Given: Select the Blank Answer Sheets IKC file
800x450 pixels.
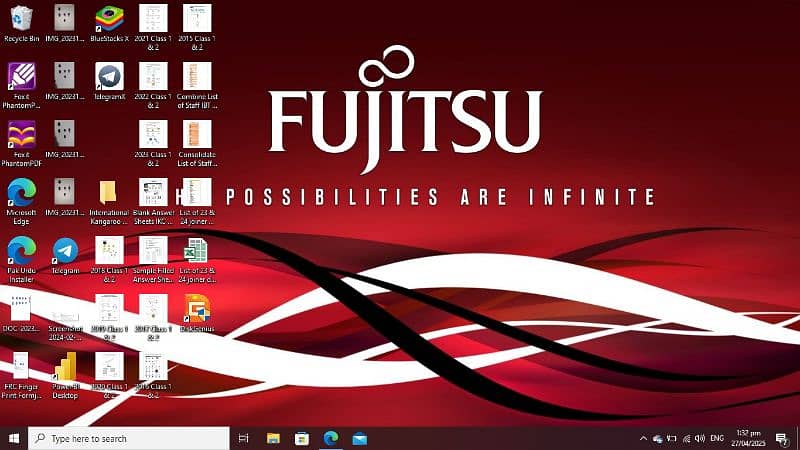Looking at the screenshot, I should click(x=153, y=202).
